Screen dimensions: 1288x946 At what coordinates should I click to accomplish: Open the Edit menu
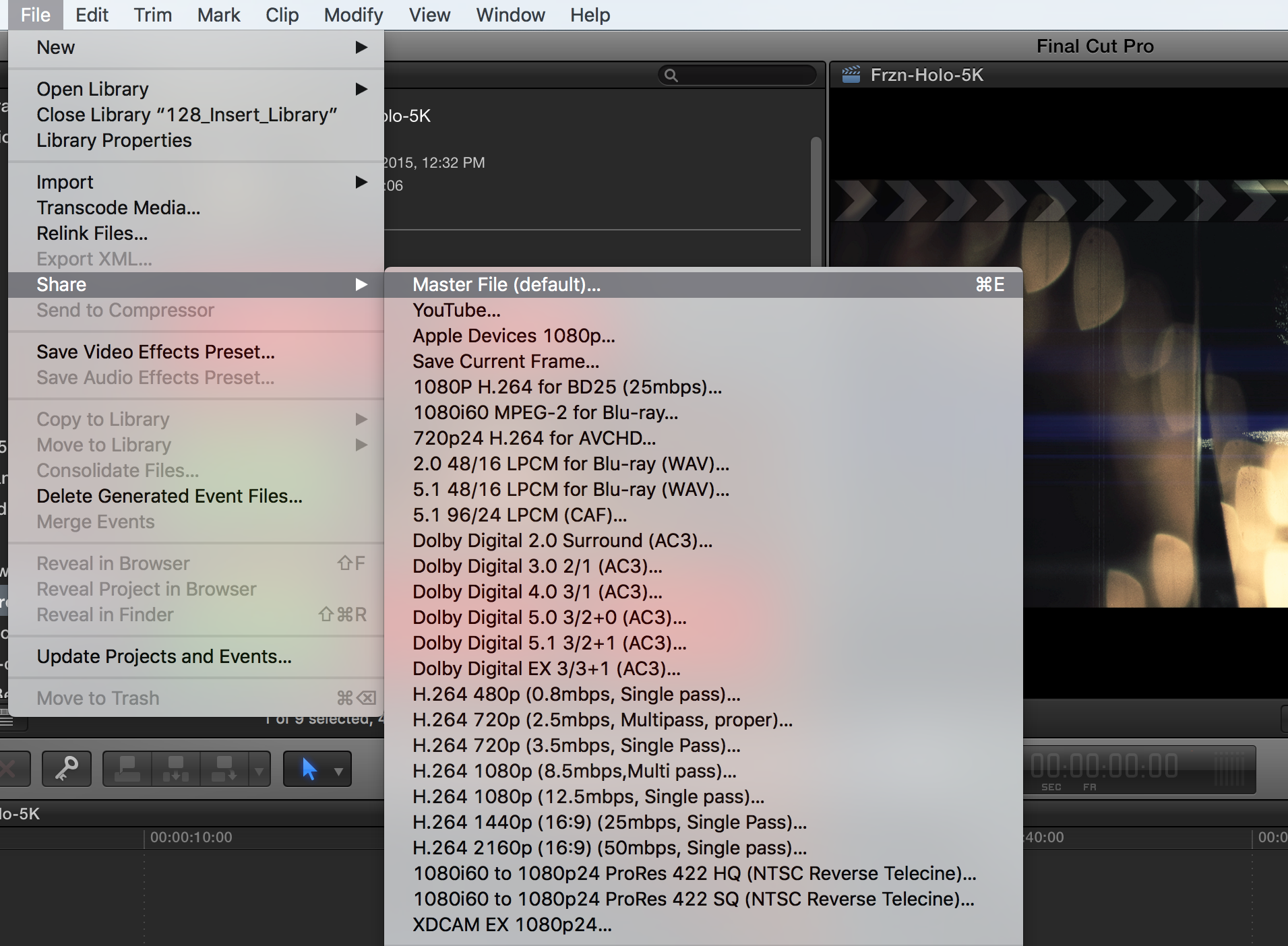click(92, 15)
